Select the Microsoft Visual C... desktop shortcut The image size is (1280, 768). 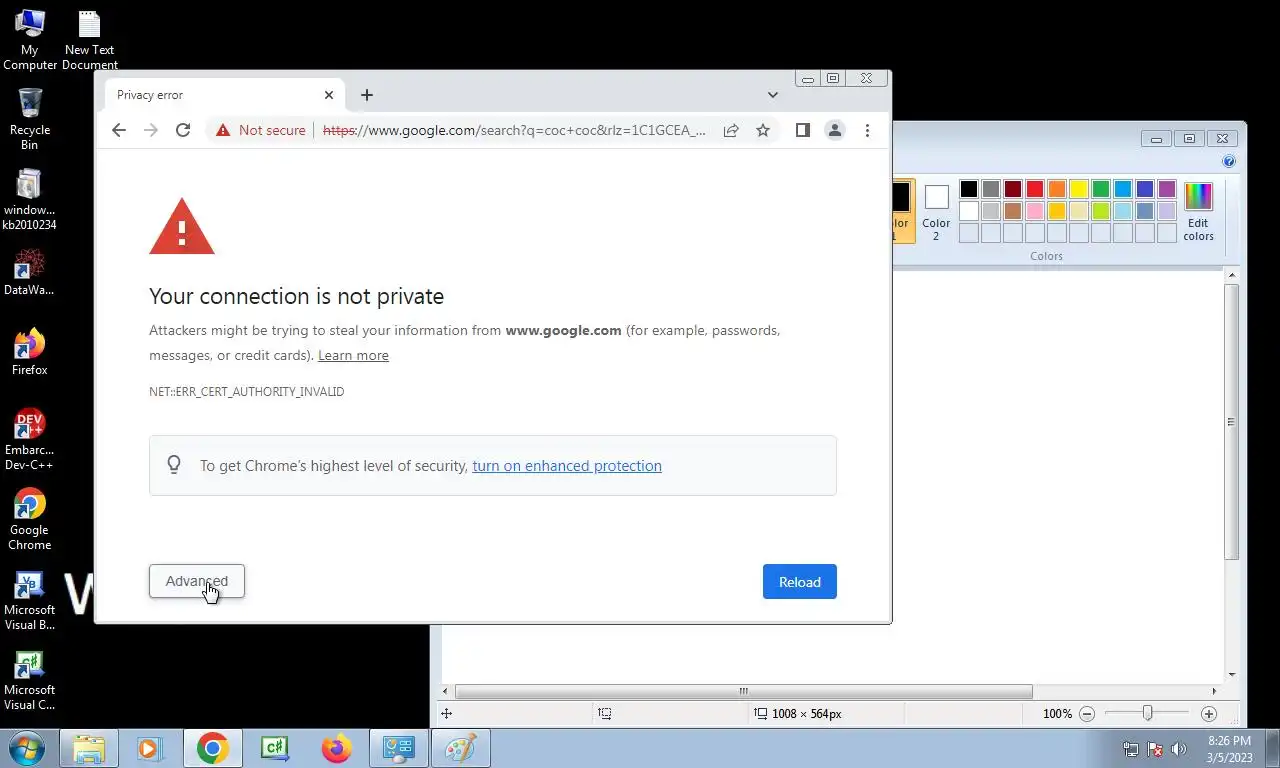30,680
